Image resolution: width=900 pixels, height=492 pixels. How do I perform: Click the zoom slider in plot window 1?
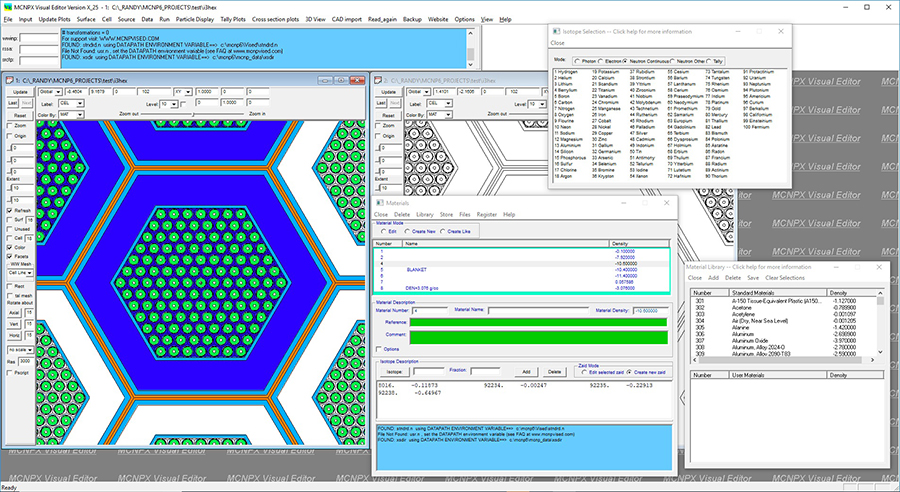click(x=194, y=114)
